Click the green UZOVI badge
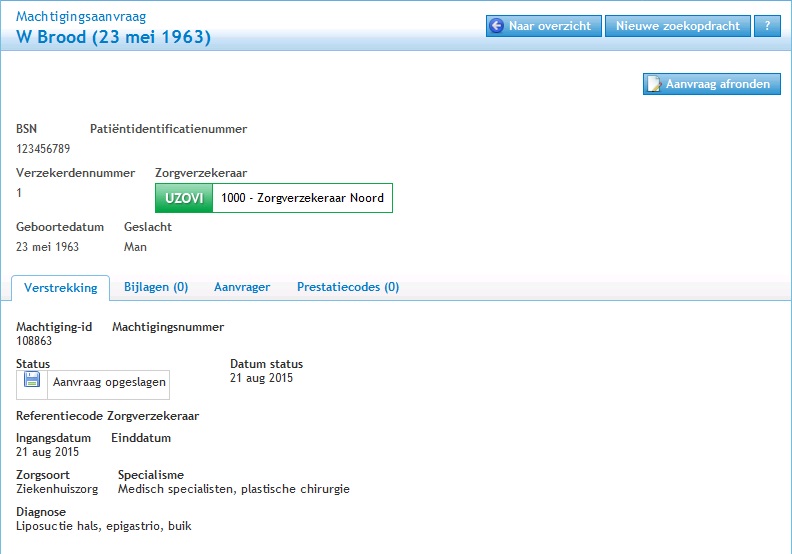This screenshot has width=792, height=554. (184, 198)
